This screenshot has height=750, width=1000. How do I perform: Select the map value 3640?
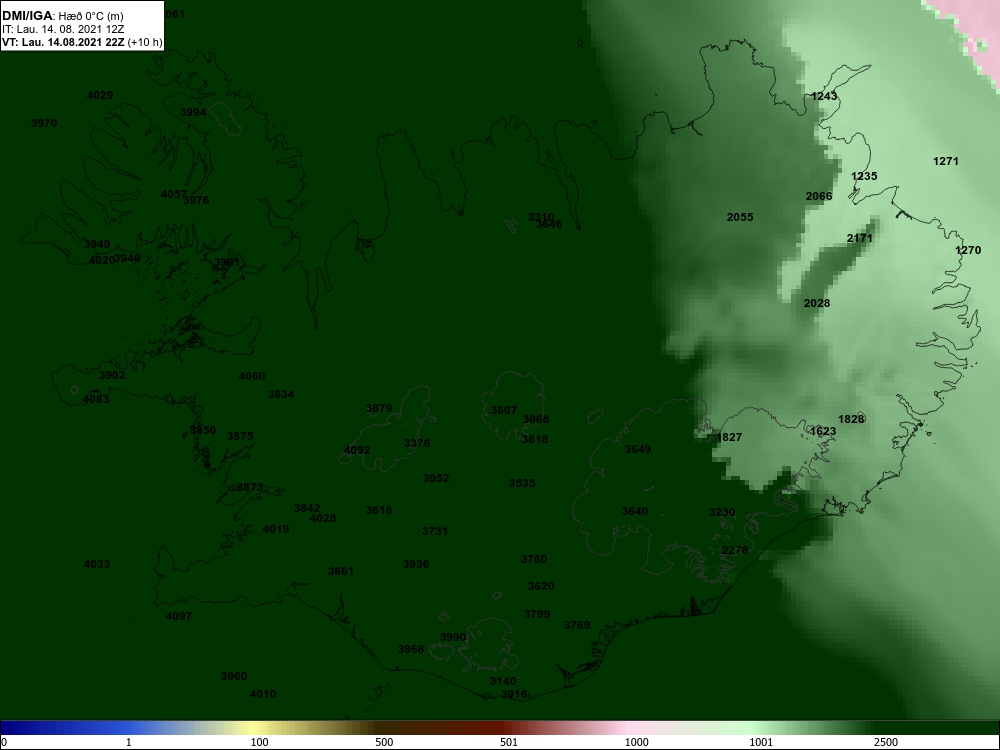coord(635,511)
